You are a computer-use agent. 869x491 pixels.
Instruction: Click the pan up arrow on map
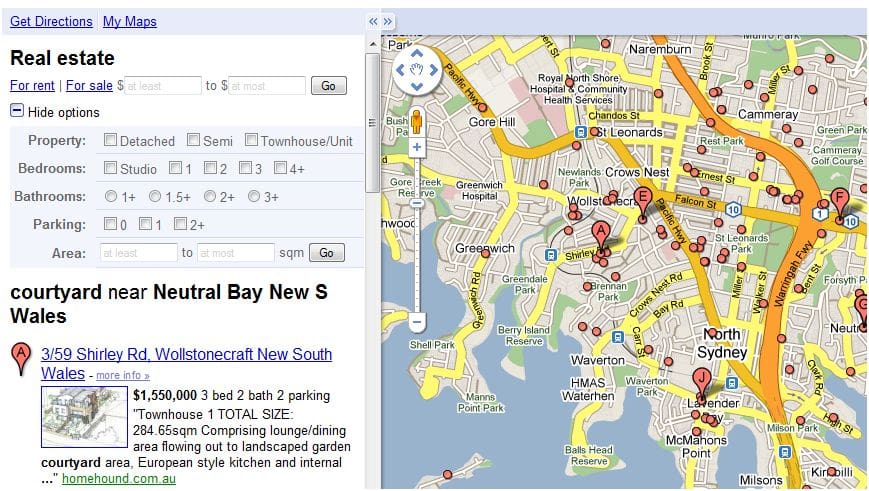pos(417,54)
